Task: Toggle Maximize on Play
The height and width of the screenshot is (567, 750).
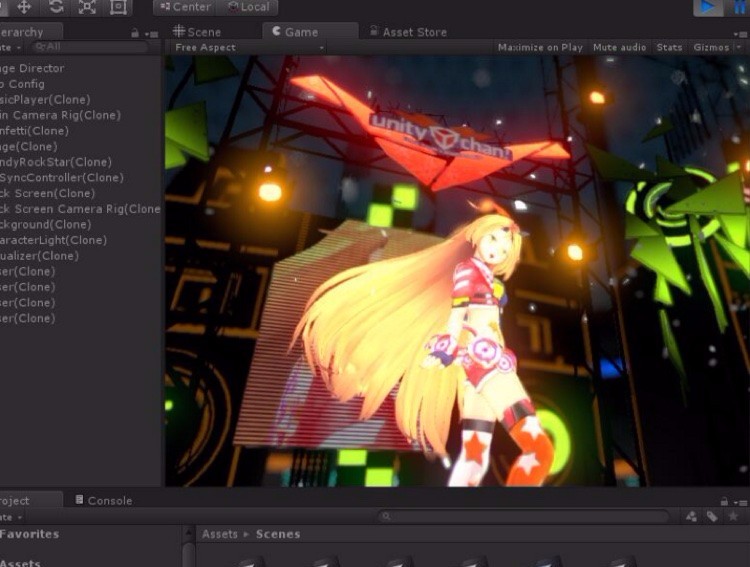Action: [x=540, y=47]
